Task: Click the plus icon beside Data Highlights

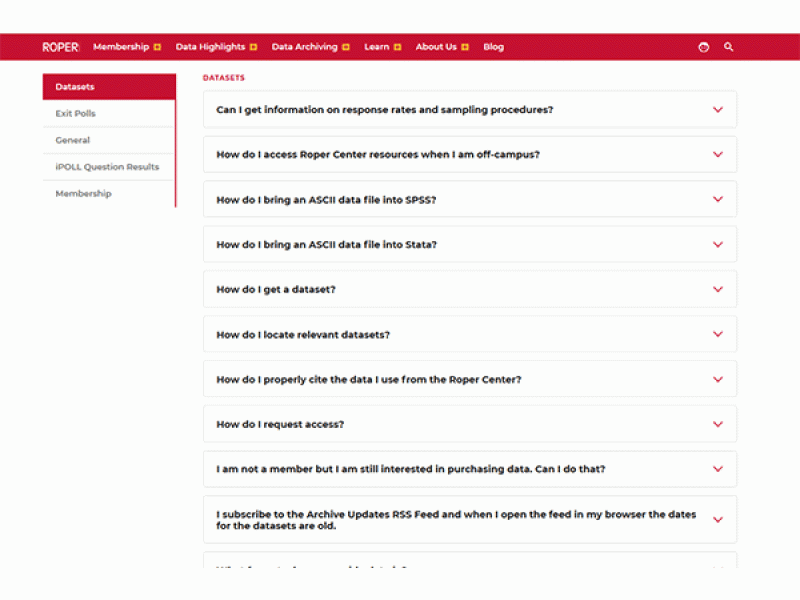Action: [x=253, y=47]
